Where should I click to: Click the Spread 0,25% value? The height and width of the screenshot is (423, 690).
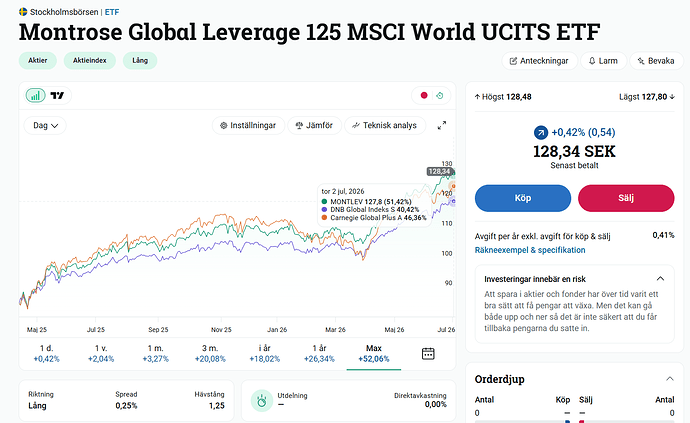coord(126,405)
